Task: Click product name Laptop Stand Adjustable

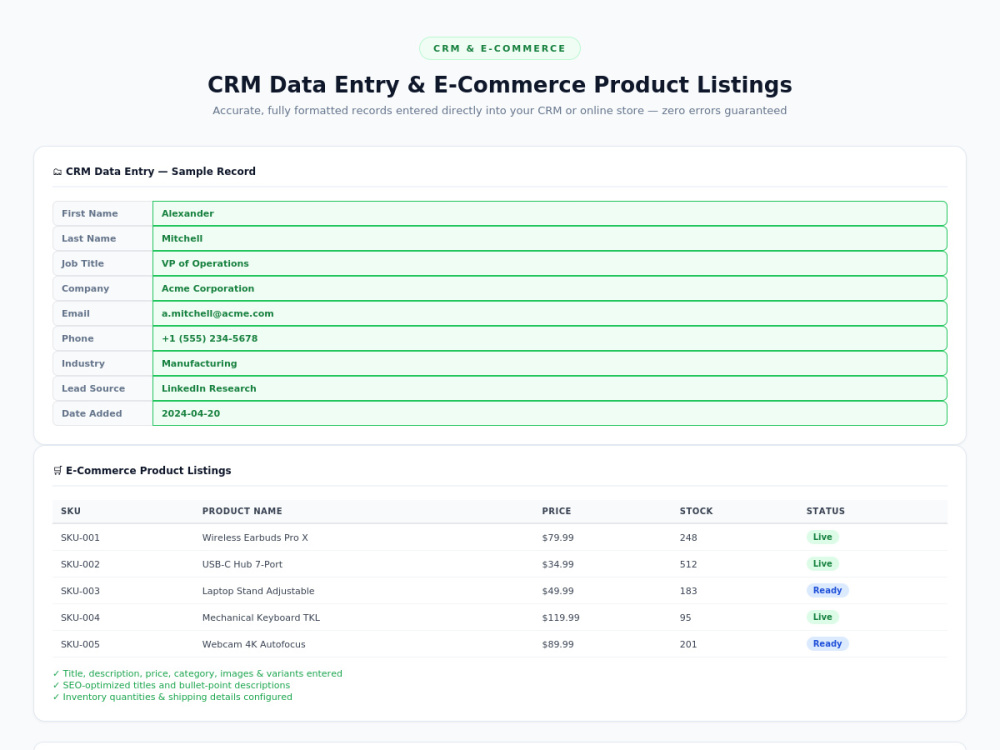Action: [x=258, y=591]
